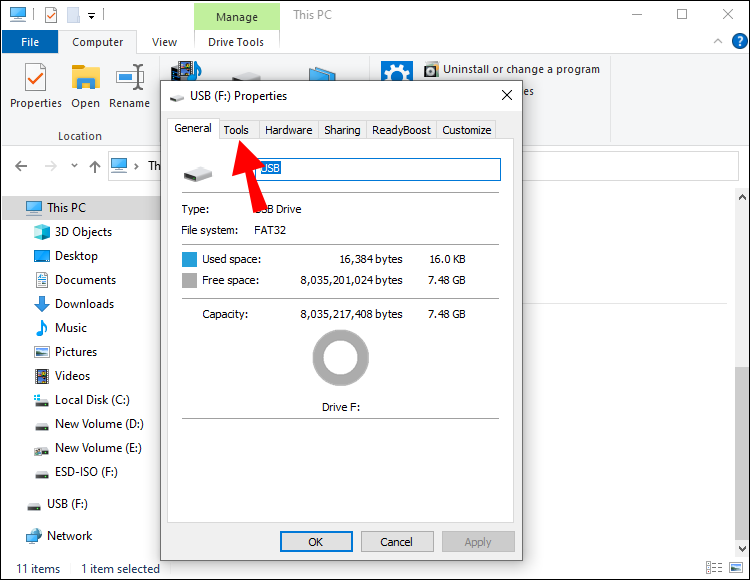Click Uninstall or change a program
This screenshot has height=580, width=750.
(512, 69)
